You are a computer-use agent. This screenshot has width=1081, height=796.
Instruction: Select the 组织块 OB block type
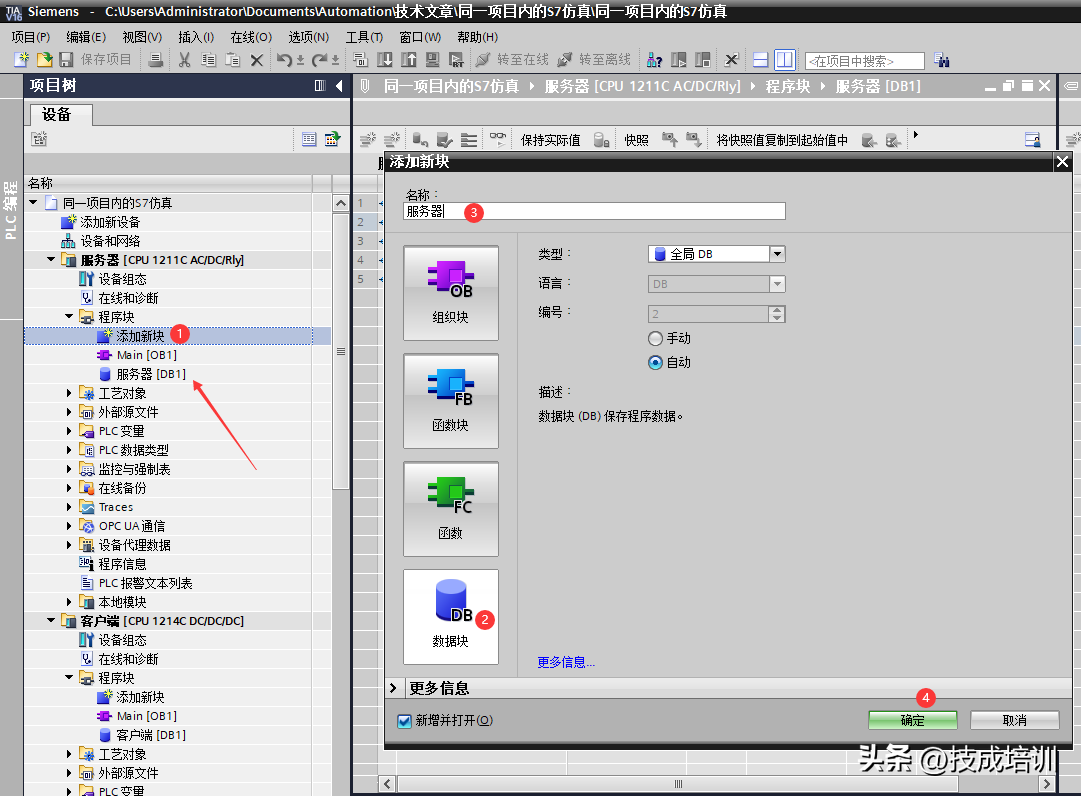451,293
